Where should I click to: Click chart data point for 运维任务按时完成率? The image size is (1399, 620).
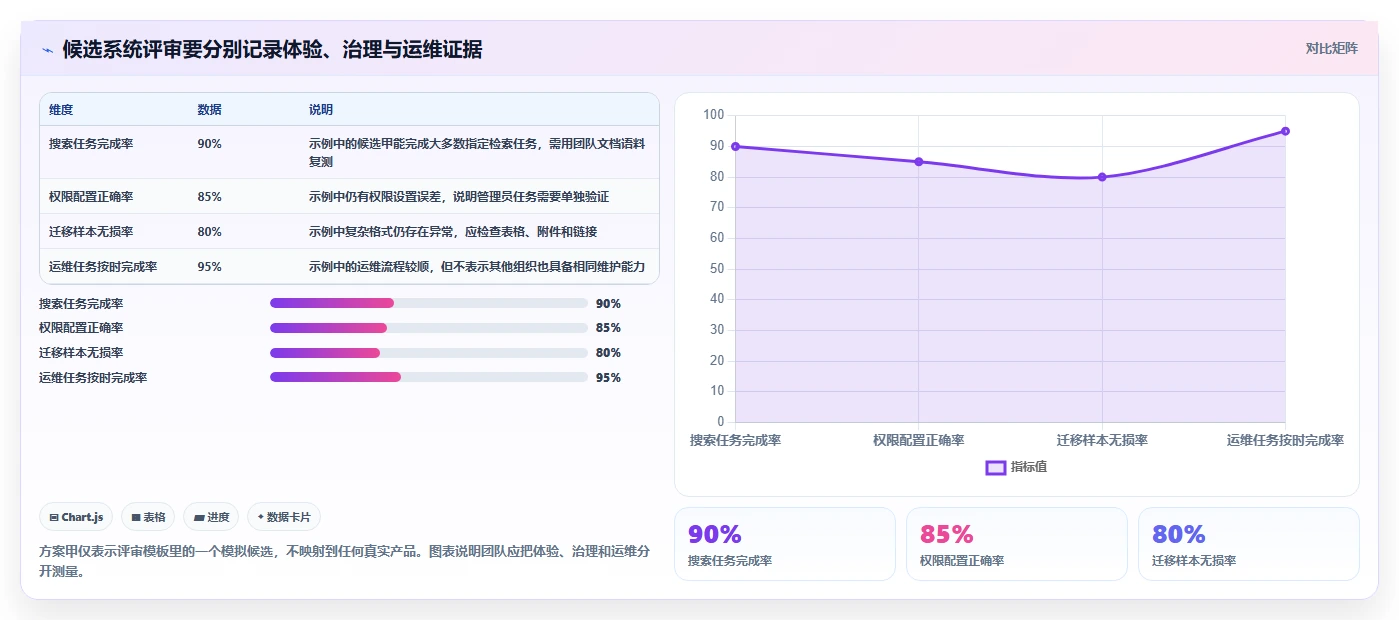click(1285, 131)
